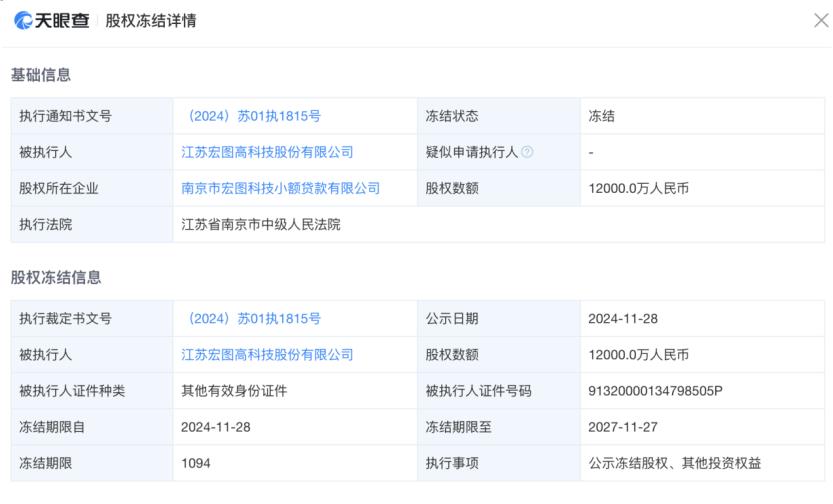This screenshot has width=833, height=504.
Task: Click the 执行事项 label cell
Action: [499, 463]
